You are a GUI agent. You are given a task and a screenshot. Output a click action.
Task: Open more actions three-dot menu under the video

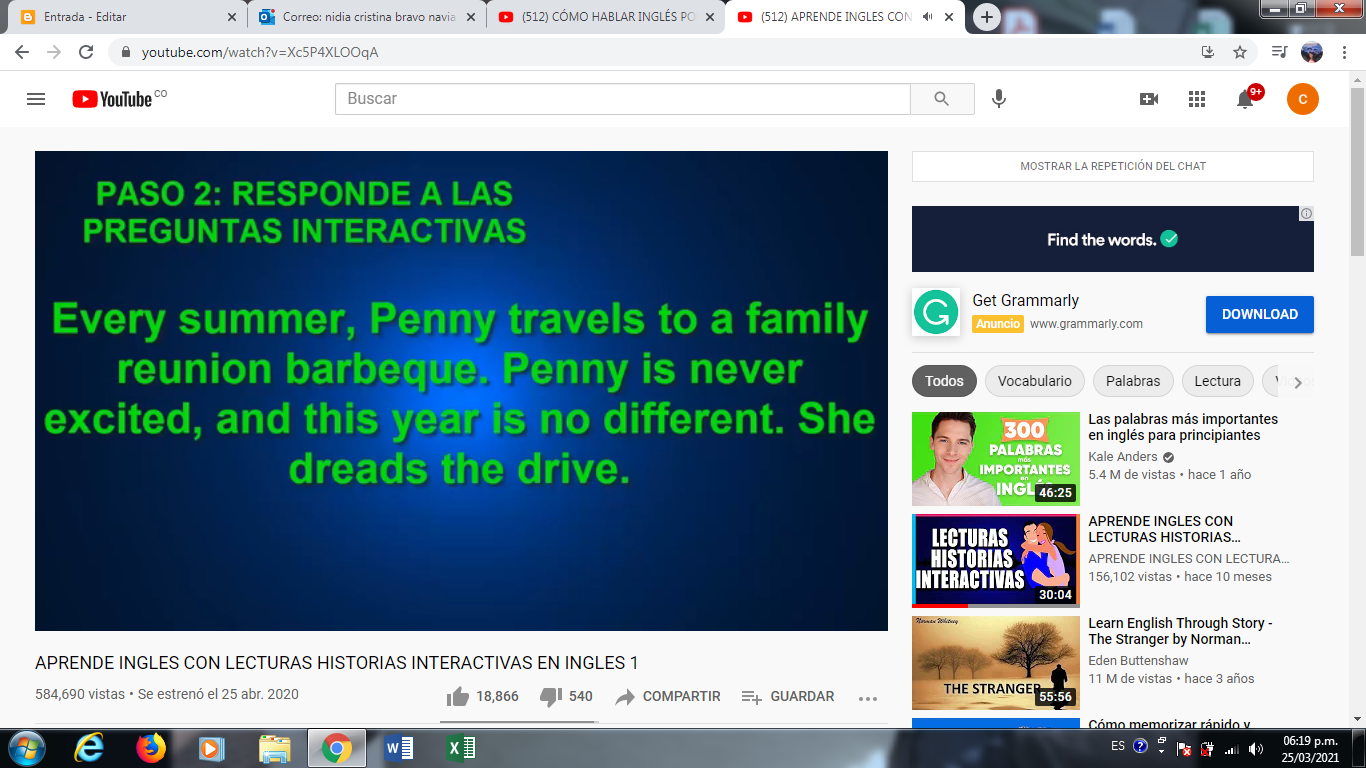tap(868, 698)
